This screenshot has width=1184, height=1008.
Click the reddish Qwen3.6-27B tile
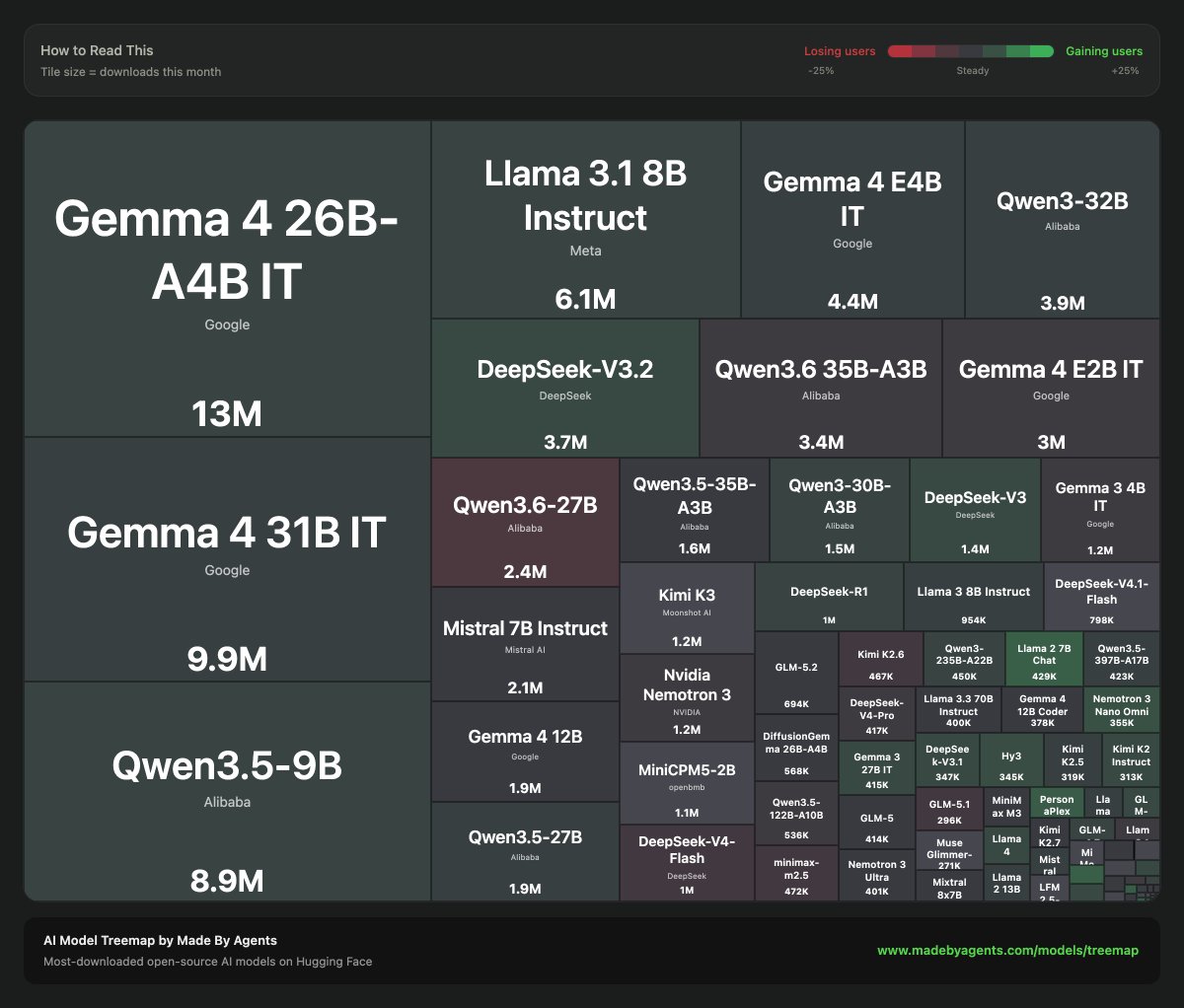pos(525,522)
